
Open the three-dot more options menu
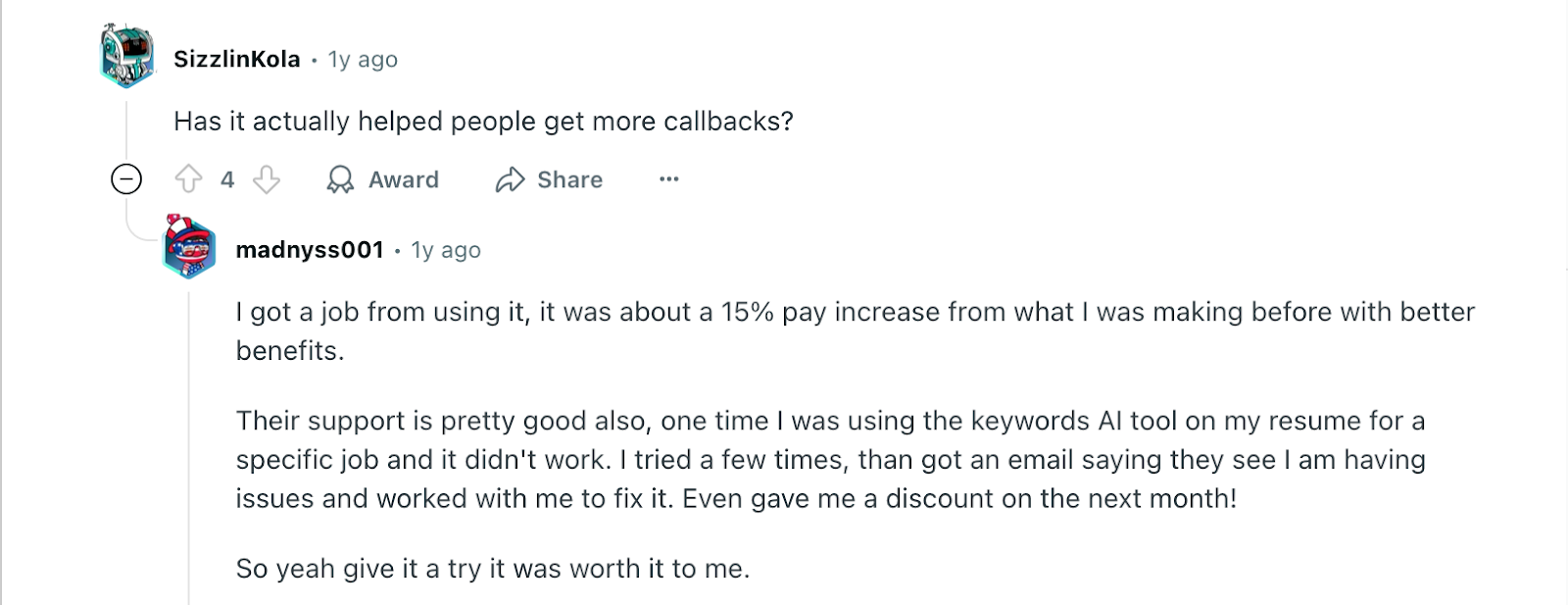(x=669, y=179)
